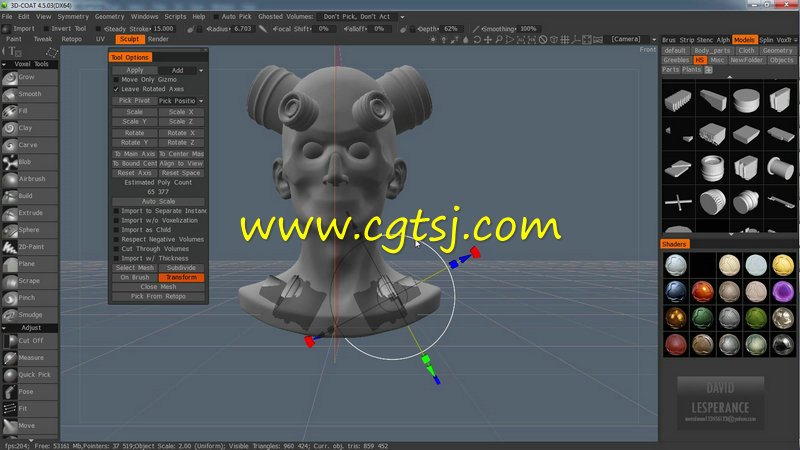The width and height of the screenshot is (800, 450).
Task: Select the Measure tool
Action: tap(30, 358)
